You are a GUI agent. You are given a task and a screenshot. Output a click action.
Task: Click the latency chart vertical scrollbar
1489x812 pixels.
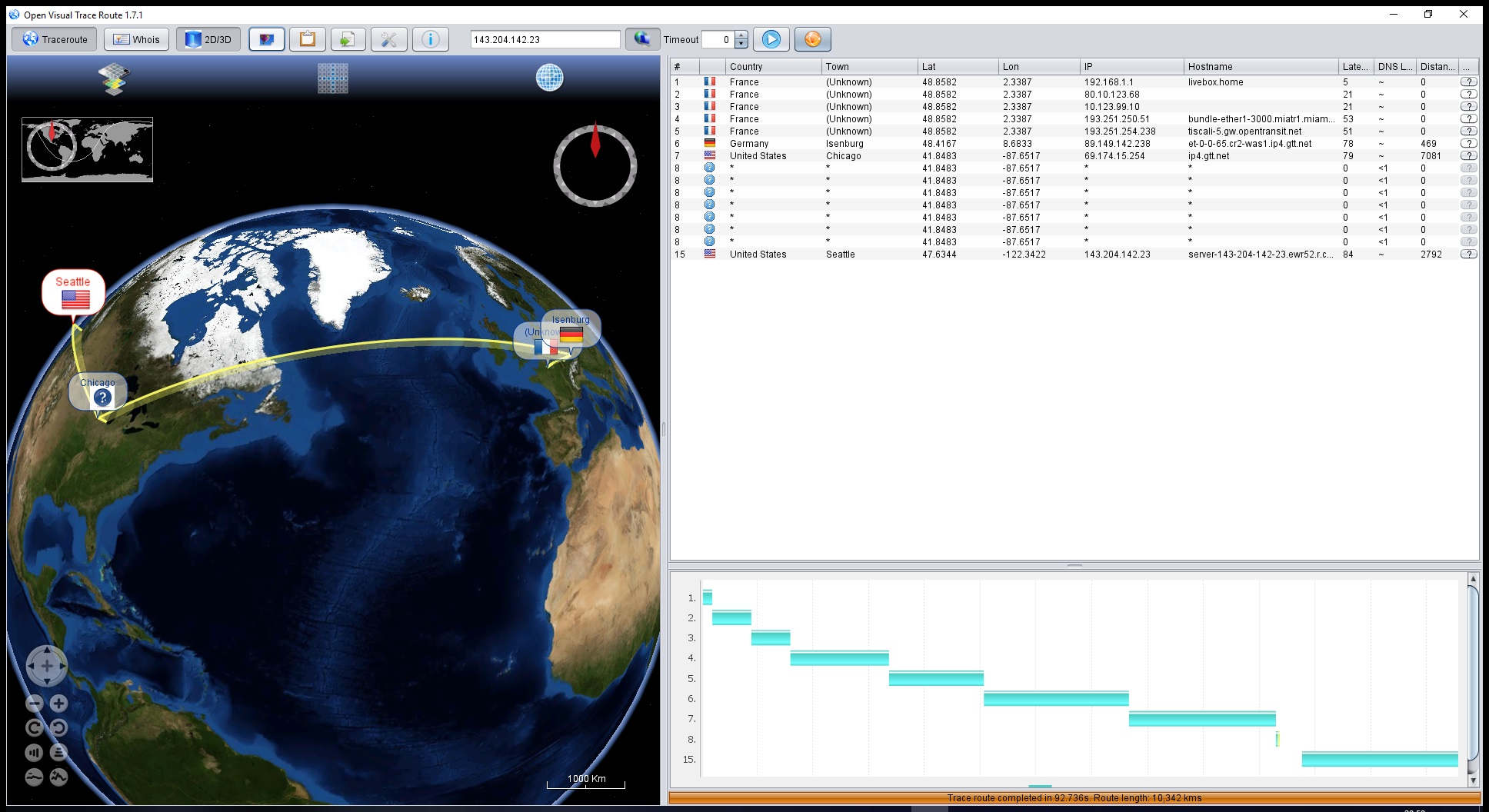1473,674
